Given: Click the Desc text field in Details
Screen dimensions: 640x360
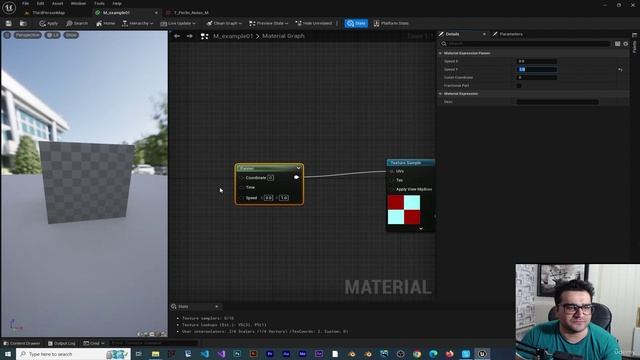Looking at the screenshot, I should [557, 102].
